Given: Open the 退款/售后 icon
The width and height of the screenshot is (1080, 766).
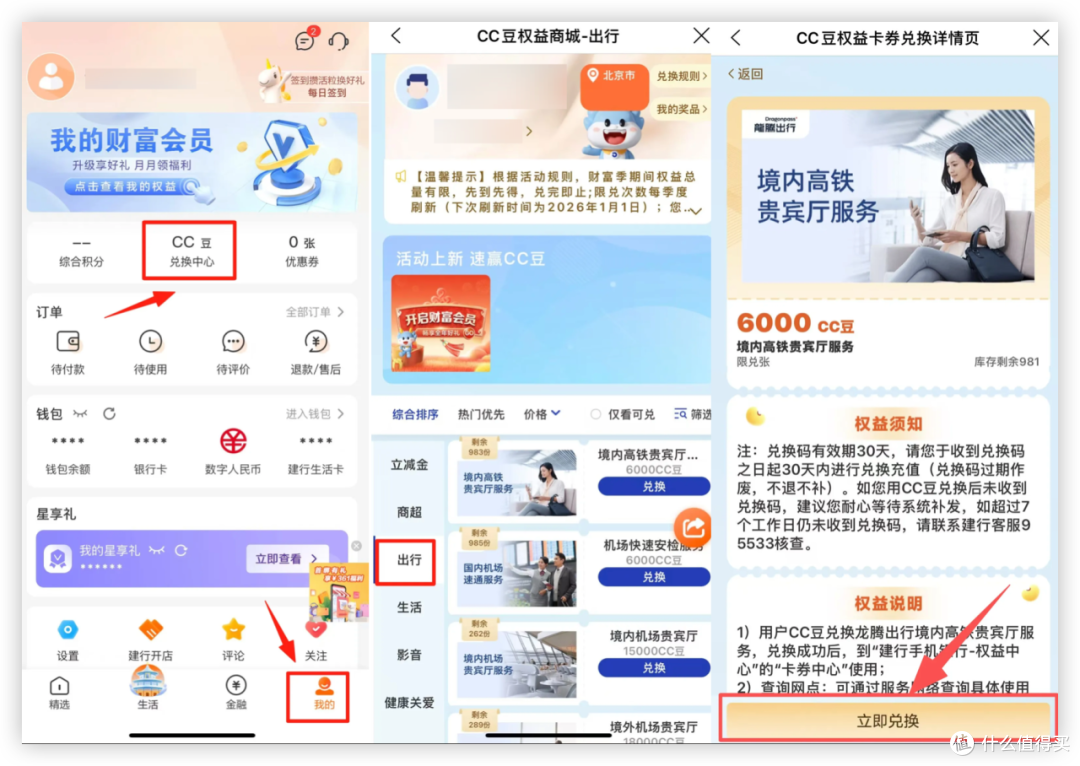Looking at the screenshot, I should 315,341.
